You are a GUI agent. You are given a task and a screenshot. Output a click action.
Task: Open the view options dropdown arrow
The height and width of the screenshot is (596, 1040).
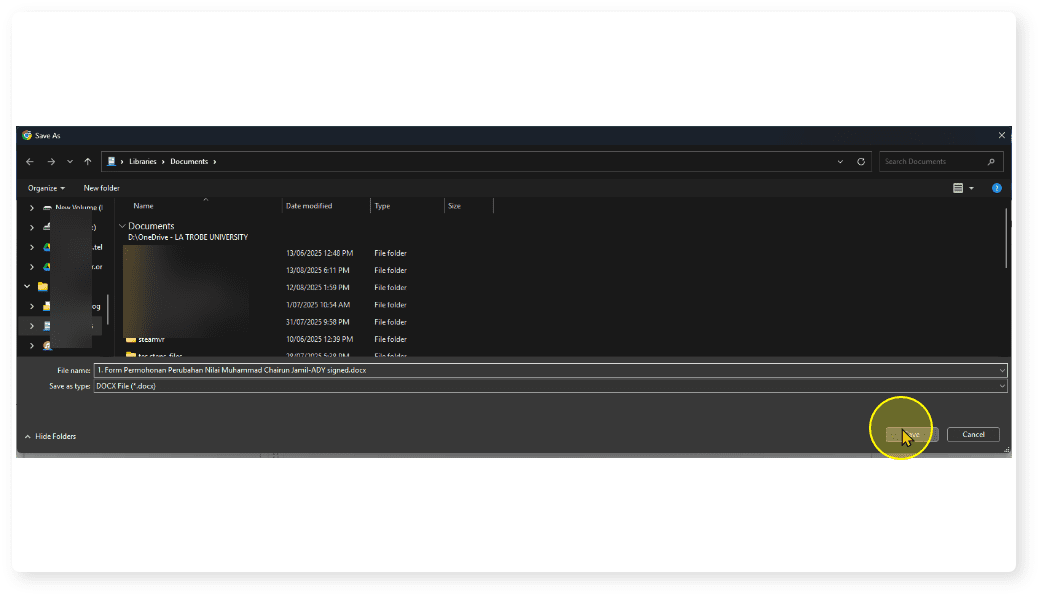(x=972, y=188)
